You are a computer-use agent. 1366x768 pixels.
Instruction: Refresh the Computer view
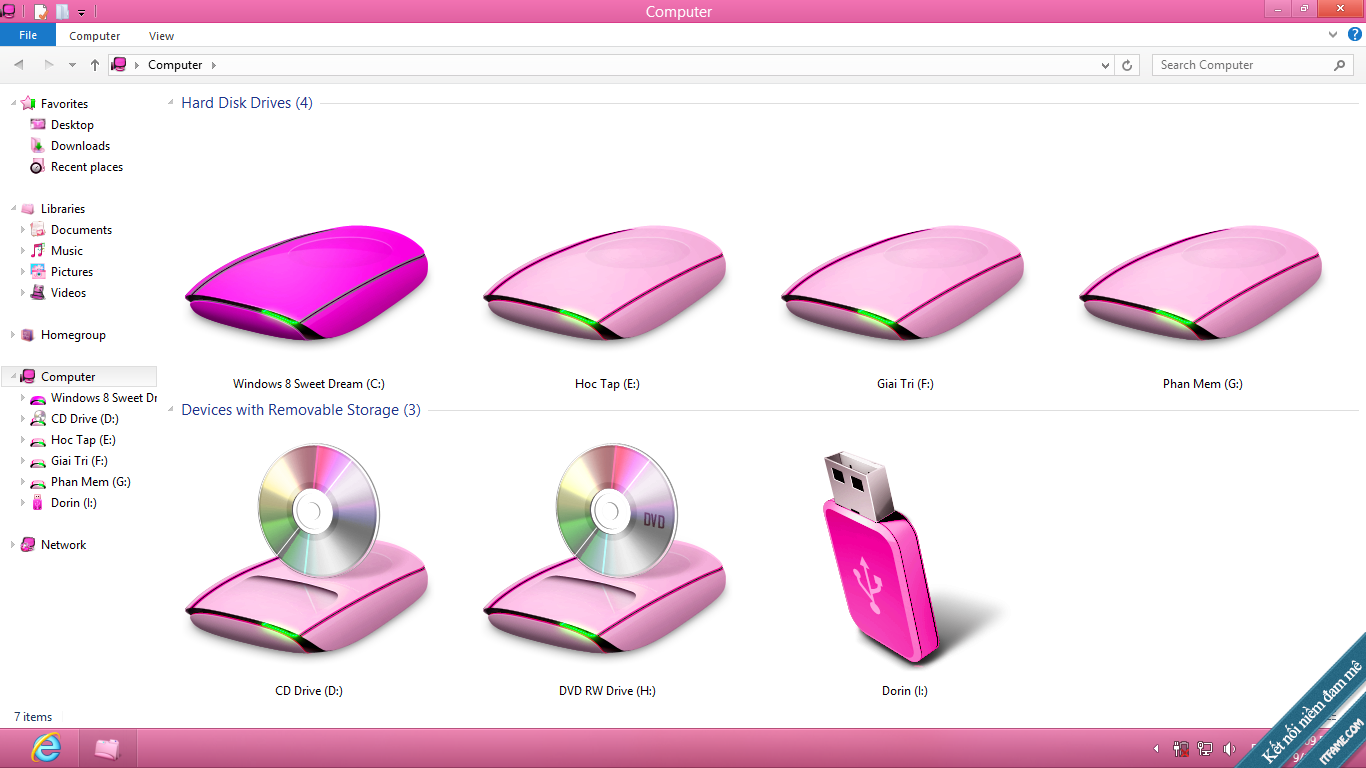click(x=1127, y=65)
